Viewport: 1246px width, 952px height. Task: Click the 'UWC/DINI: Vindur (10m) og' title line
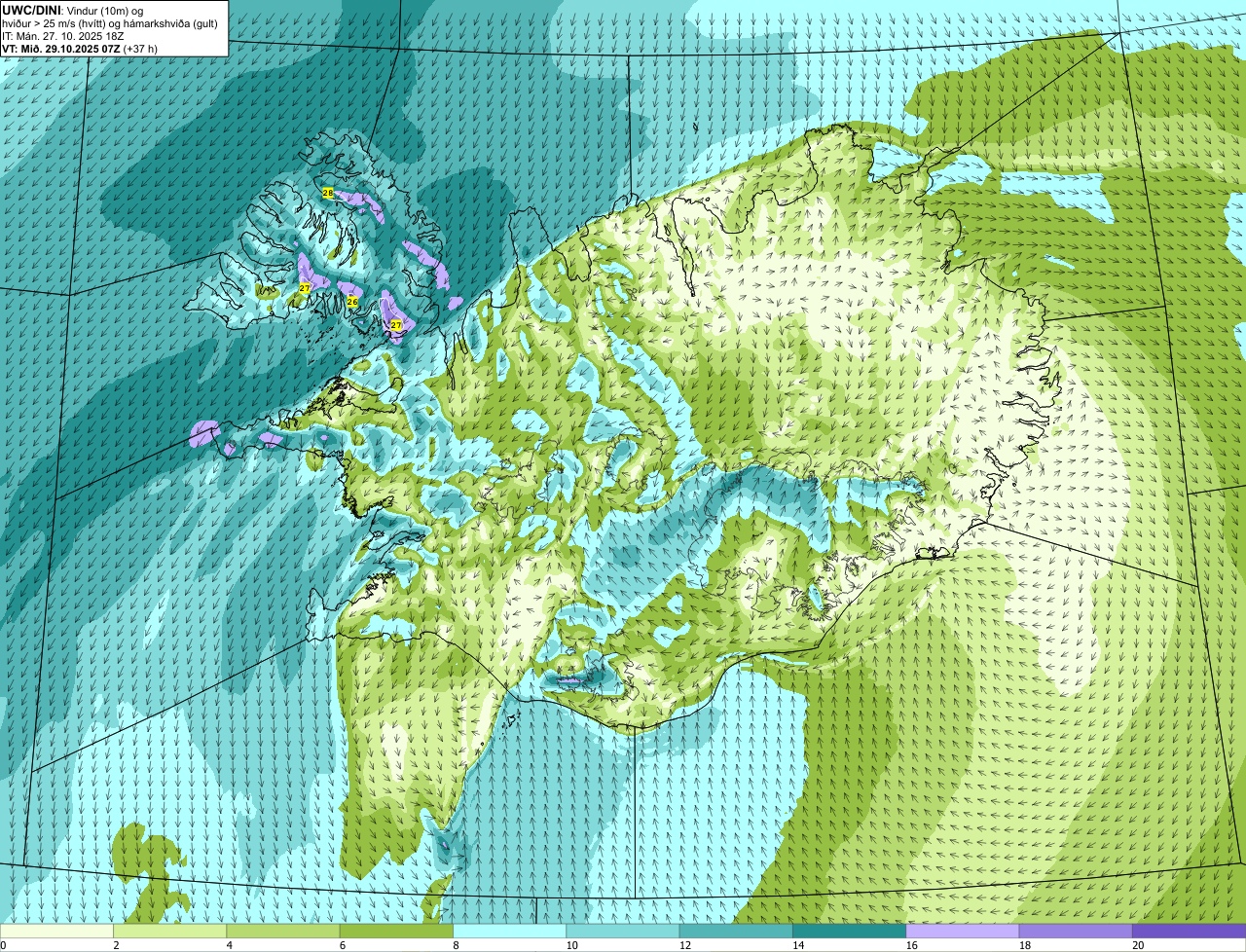coord(73,10)
